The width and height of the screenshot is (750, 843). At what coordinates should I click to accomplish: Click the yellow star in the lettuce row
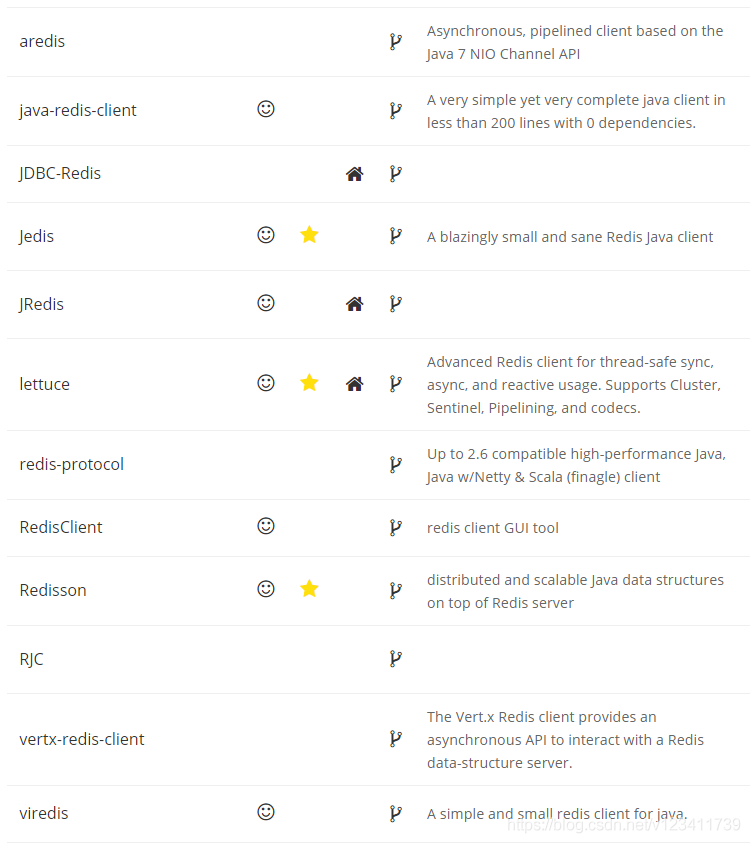point(309,383)
